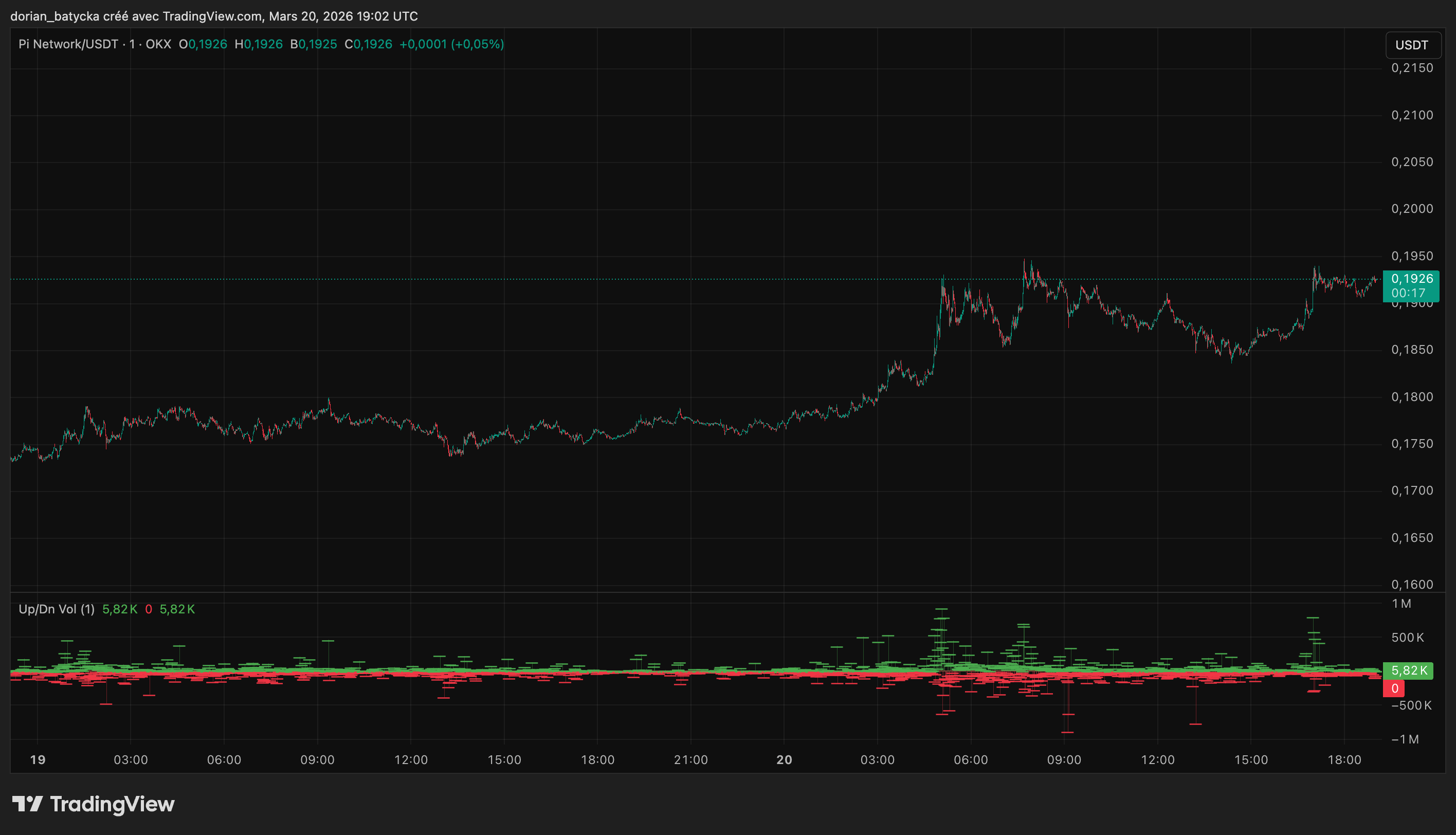This screenshot has width=1456, height=835.
Task: Click the red 0 value beside Up/Dn Vol
Action: (149, 609)
